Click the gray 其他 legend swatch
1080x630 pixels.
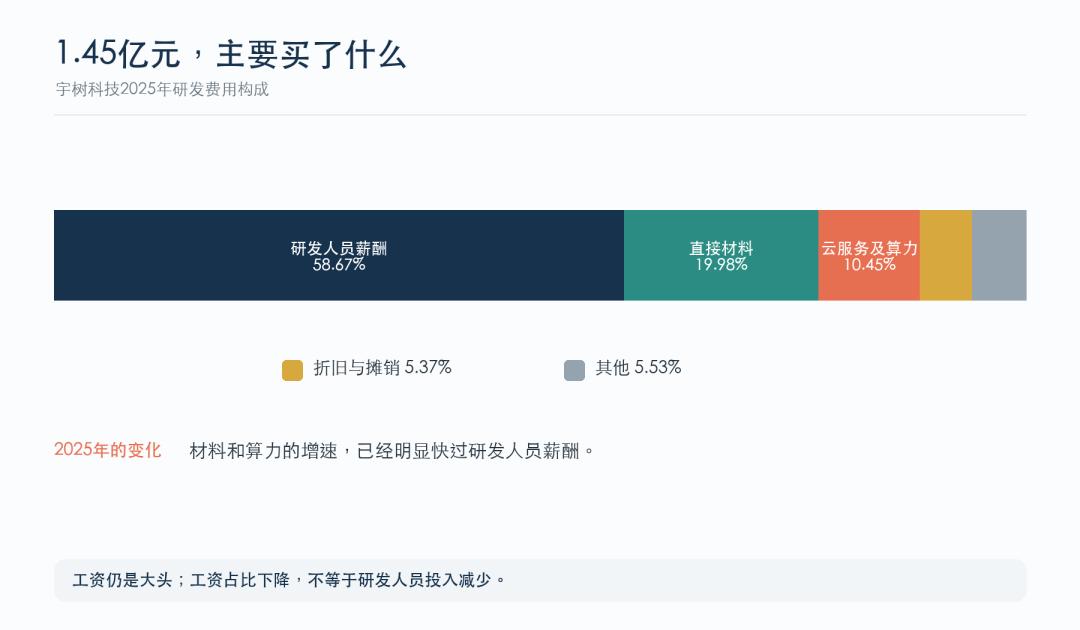pos(574,370)
